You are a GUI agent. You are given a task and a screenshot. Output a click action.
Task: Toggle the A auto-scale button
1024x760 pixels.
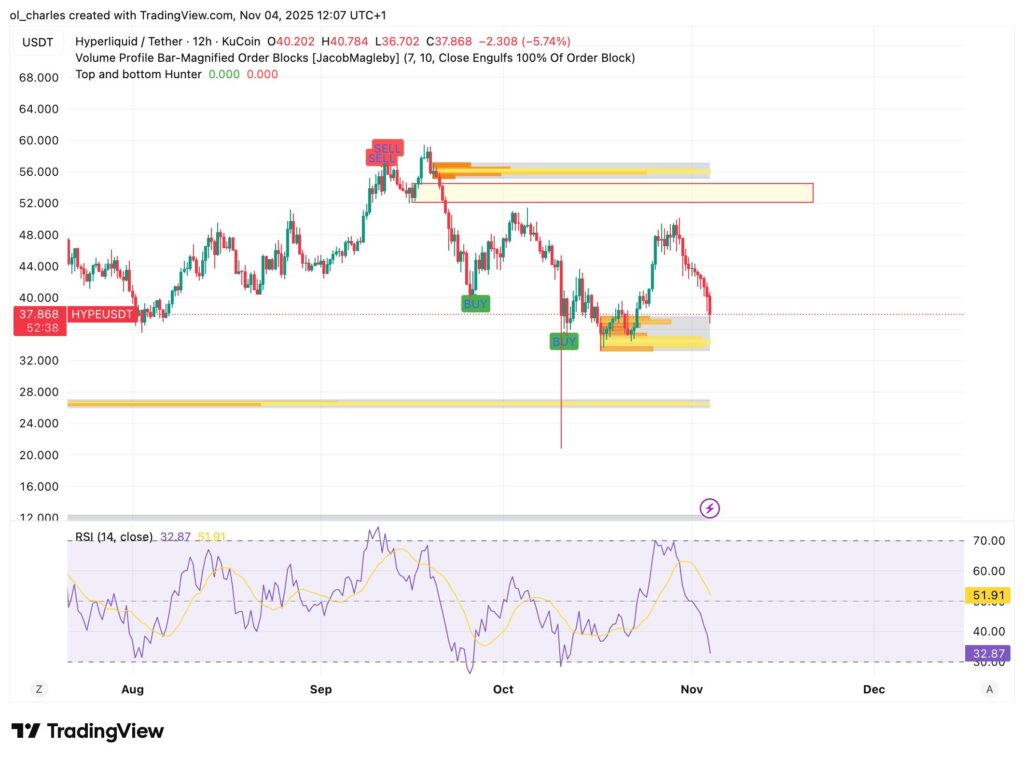[x=988, y=689]
